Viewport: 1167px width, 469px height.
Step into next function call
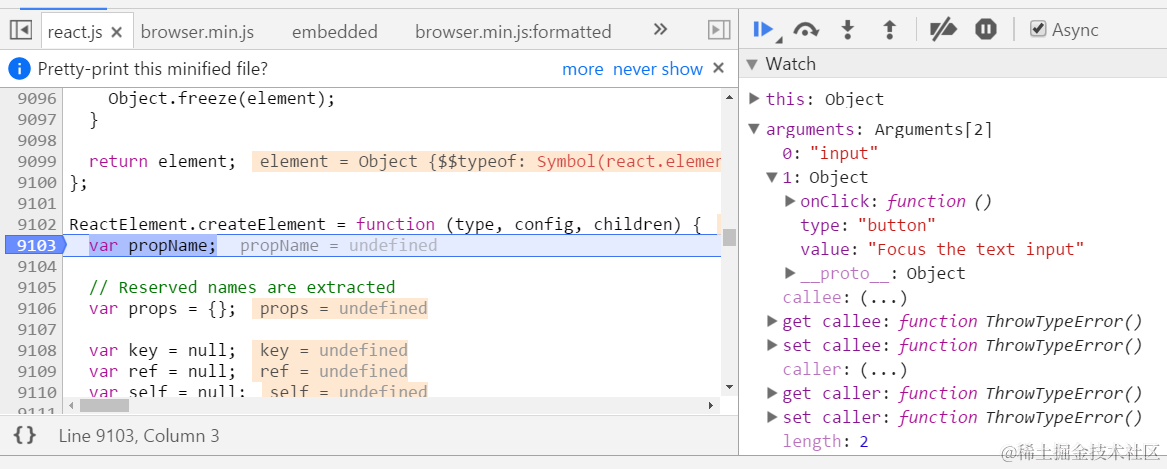pos(847,30)
